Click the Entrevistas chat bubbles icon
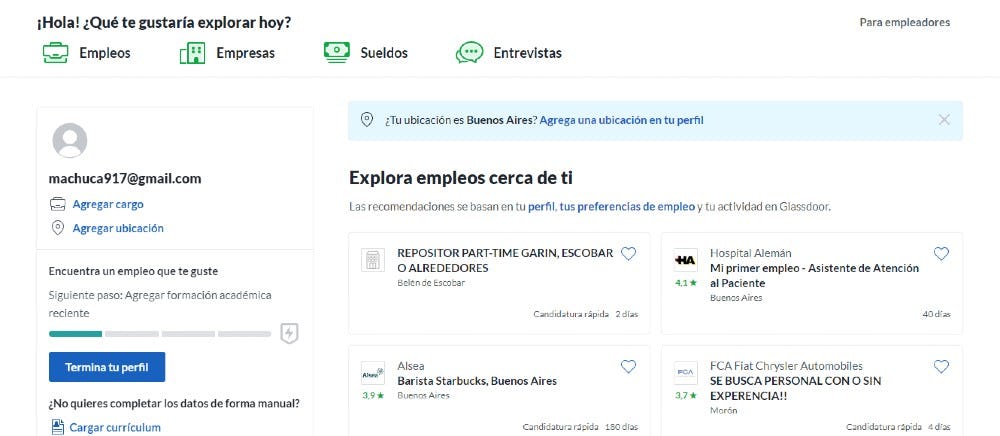The image size is (1000, 436). tap(469, 53)
